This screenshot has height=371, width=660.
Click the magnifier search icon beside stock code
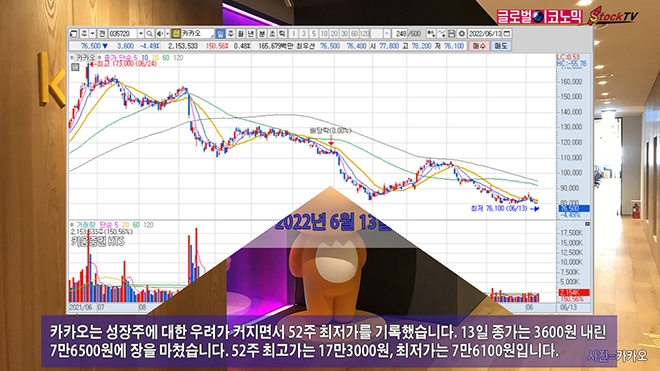pyautogui.click(x=149, y=34)
